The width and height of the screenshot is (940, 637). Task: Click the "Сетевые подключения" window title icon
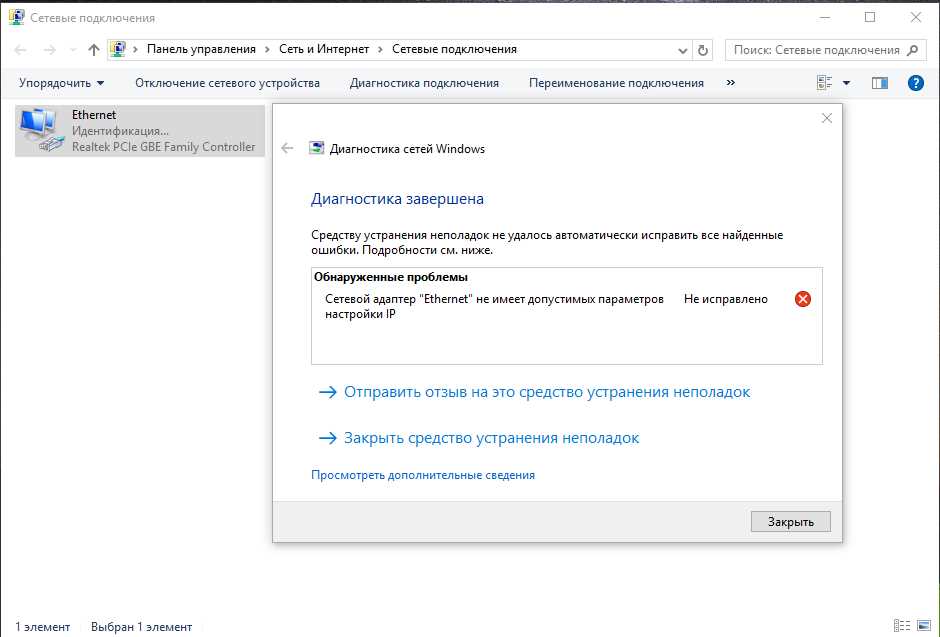(17, 17)
